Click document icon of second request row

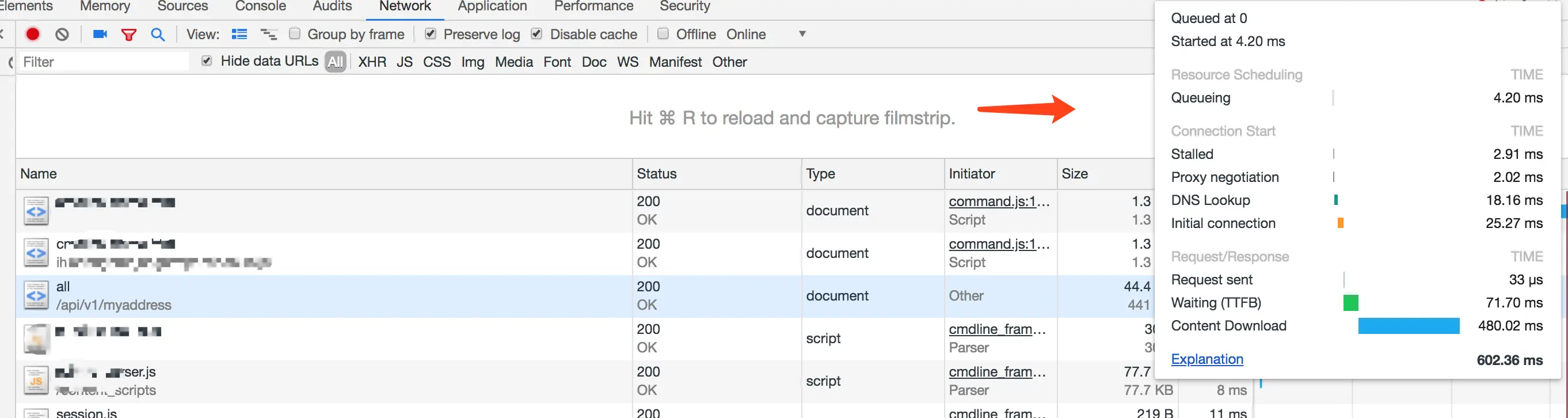pyautogui.click(x=36, y=253)
